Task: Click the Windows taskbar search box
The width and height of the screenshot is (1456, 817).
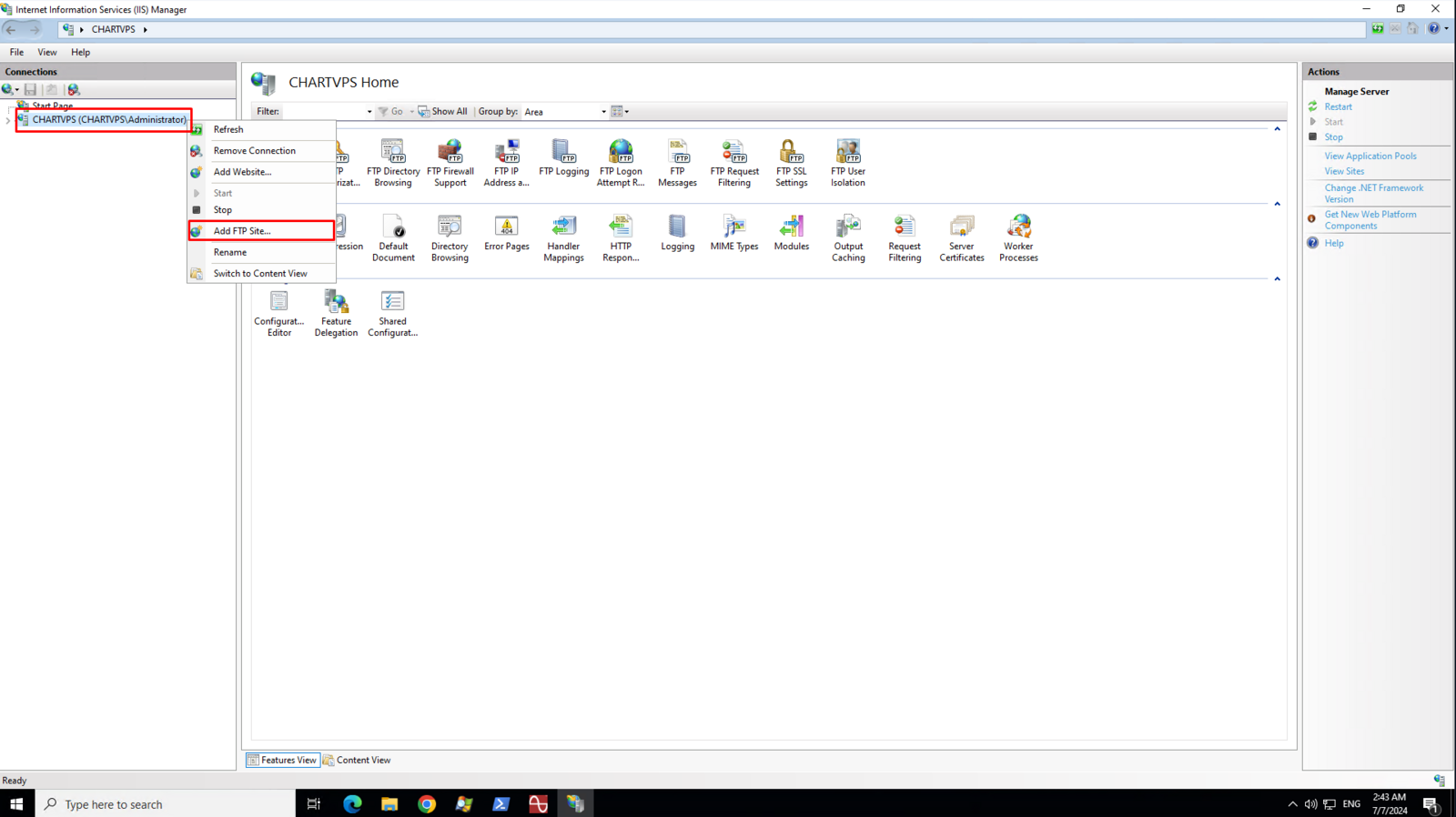Action: pos(166,804)
